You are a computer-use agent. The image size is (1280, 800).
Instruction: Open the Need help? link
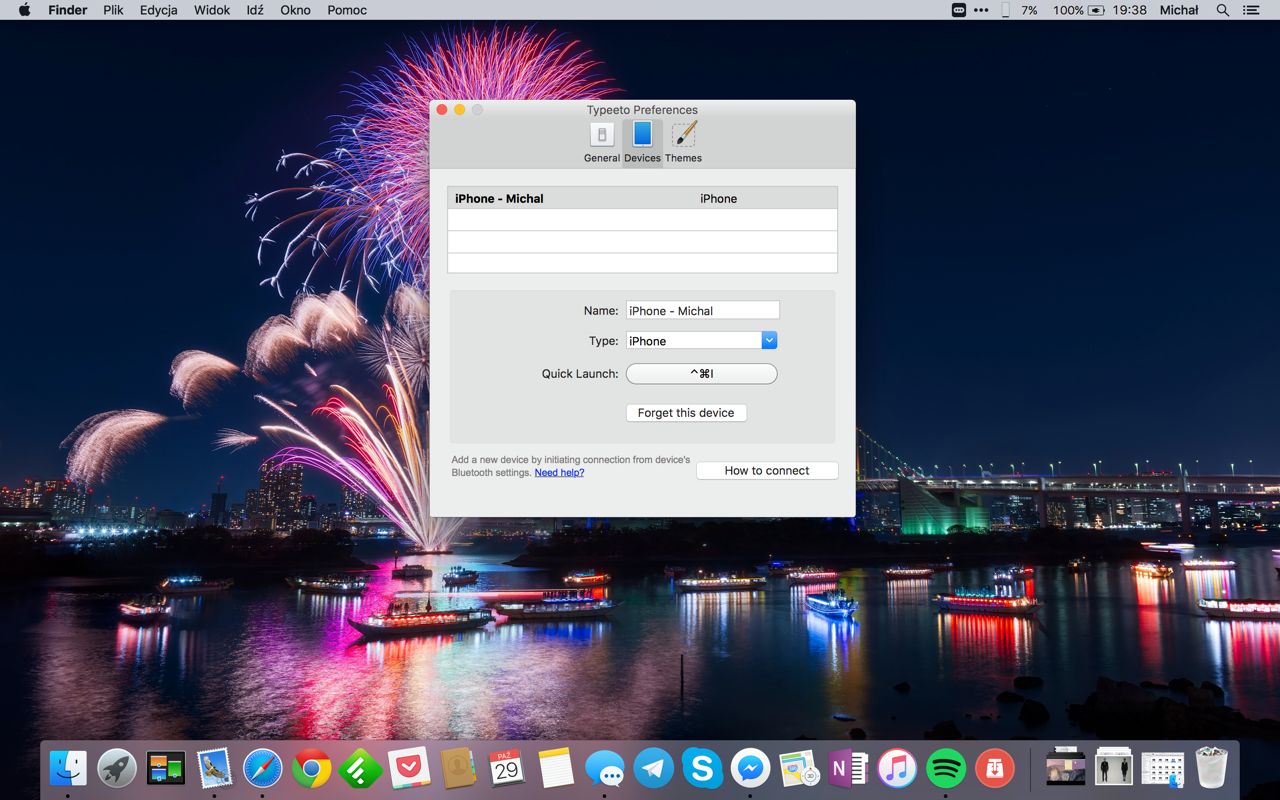pyautogui.click(x=559, y=473)
